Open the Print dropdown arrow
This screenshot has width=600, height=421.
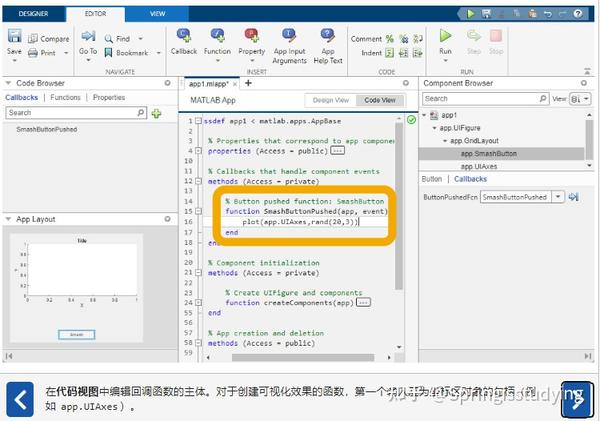[66, 53]
